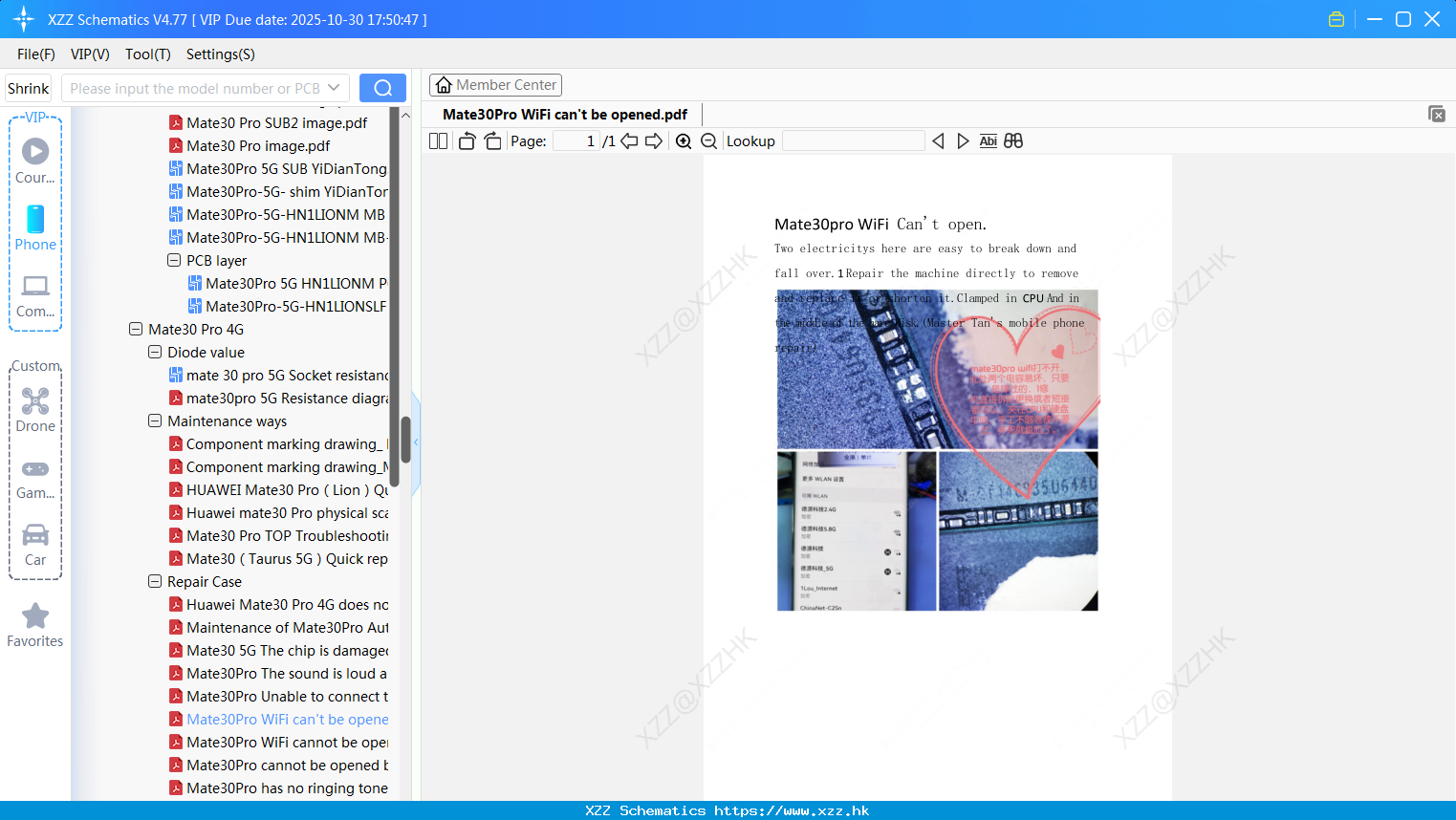Zoom in on the PDF

tap(684, 141)
